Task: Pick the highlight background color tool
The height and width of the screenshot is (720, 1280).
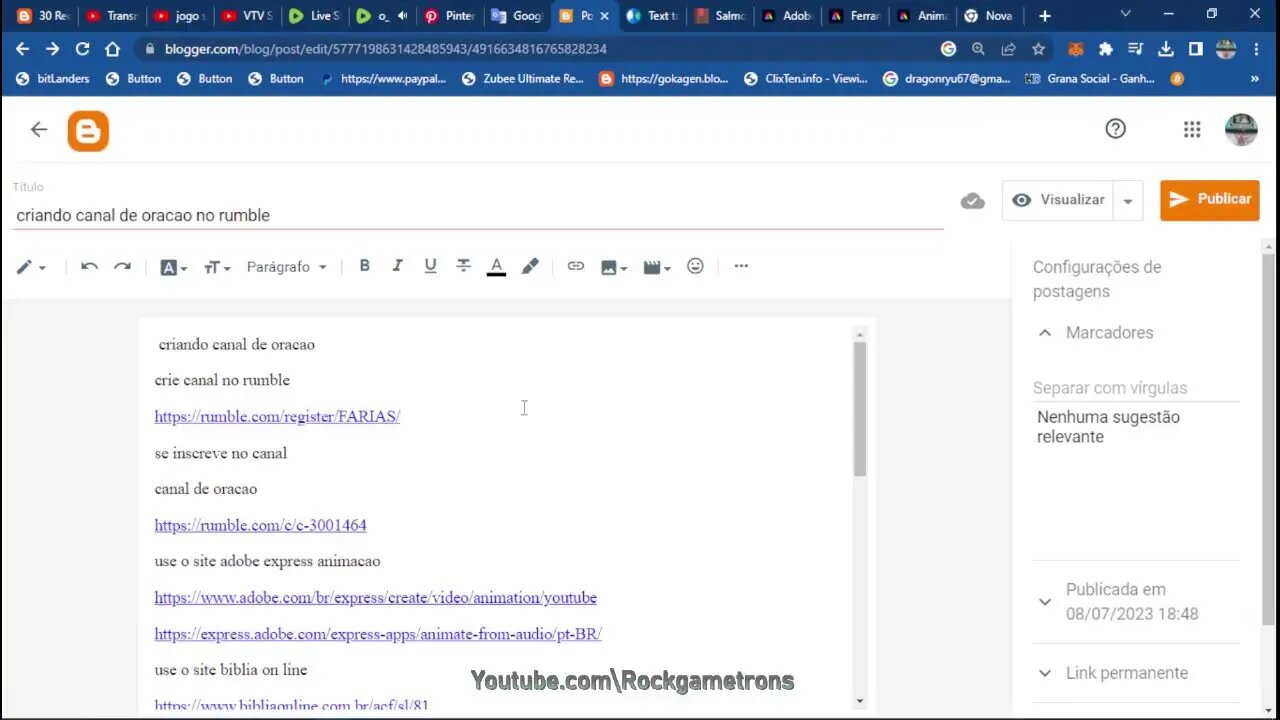Action: (530, 266)
